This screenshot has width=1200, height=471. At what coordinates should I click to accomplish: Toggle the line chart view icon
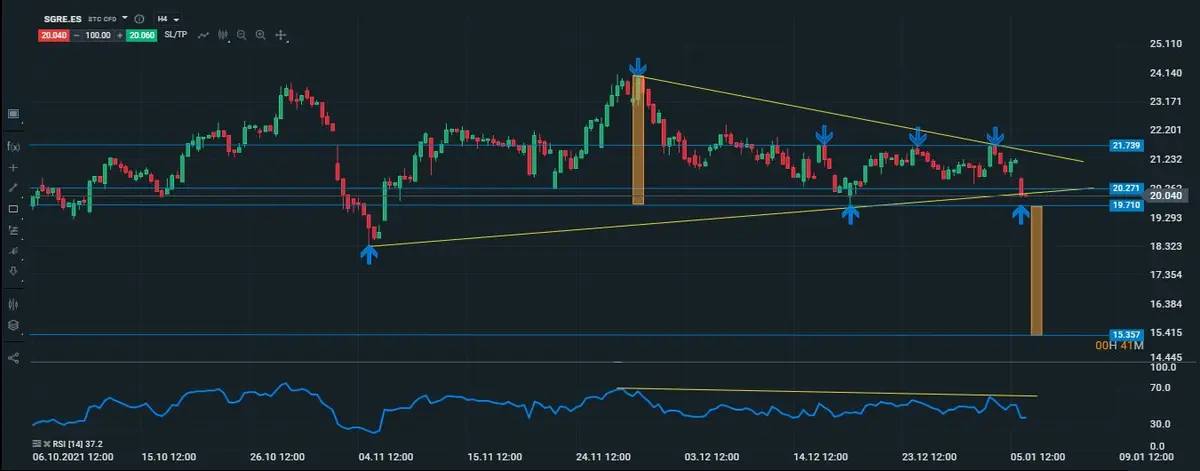point(203,34)
